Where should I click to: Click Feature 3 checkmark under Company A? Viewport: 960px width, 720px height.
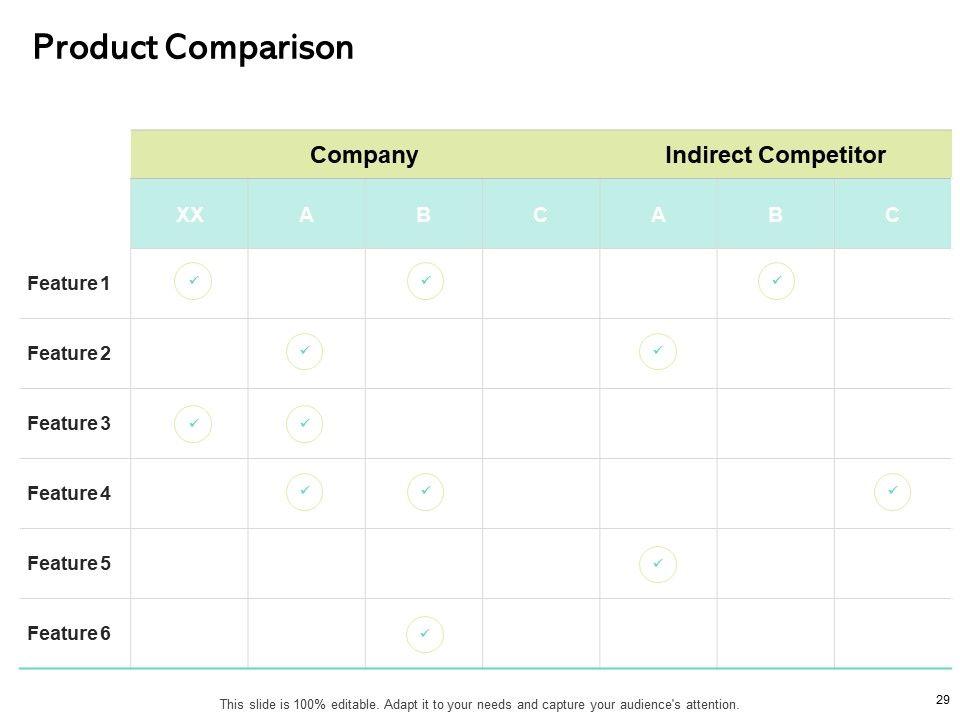coord(304,423)
